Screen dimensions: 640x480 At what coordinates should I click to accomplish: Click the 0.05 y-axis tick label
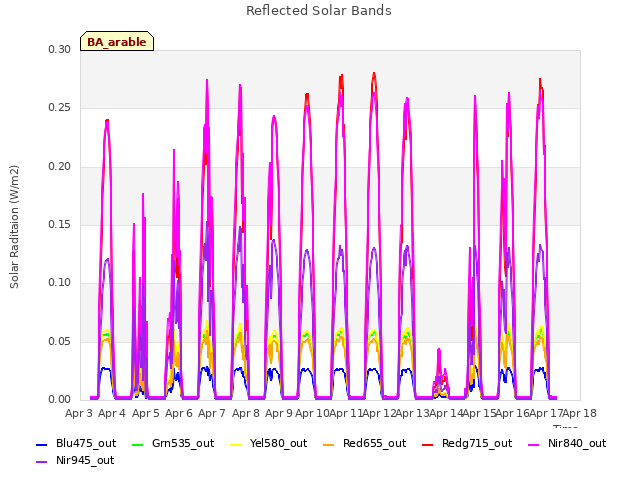pos(60,341)
